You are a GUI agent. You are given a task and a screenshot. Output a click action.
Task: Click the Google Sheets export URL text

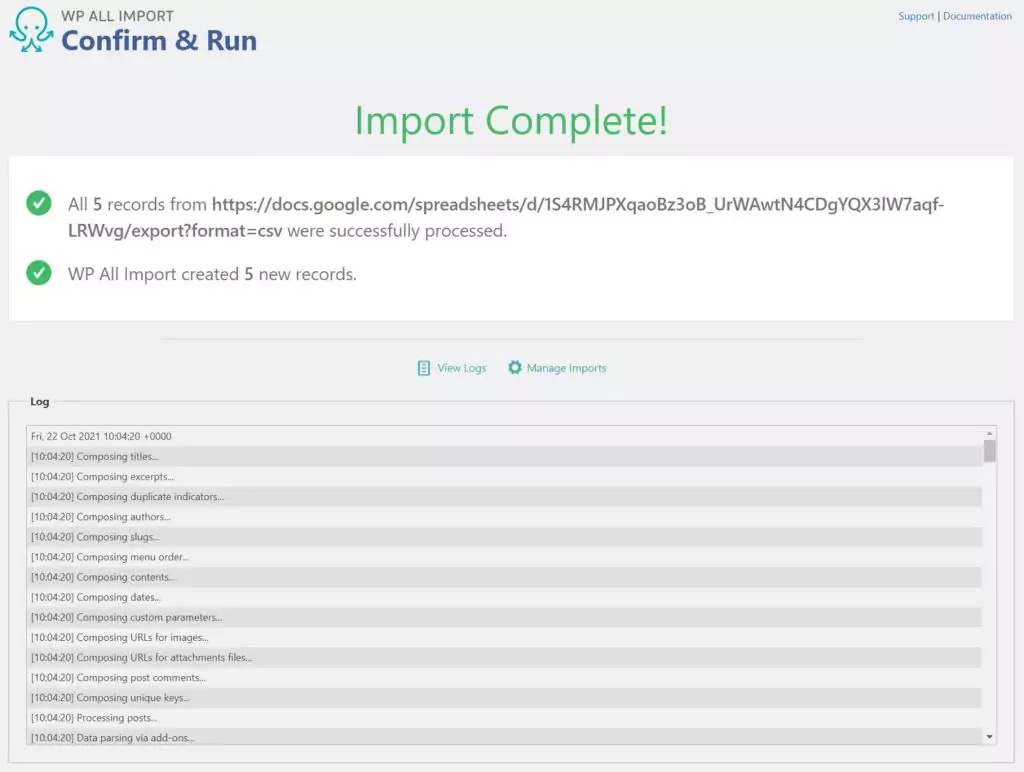[506, 217]
